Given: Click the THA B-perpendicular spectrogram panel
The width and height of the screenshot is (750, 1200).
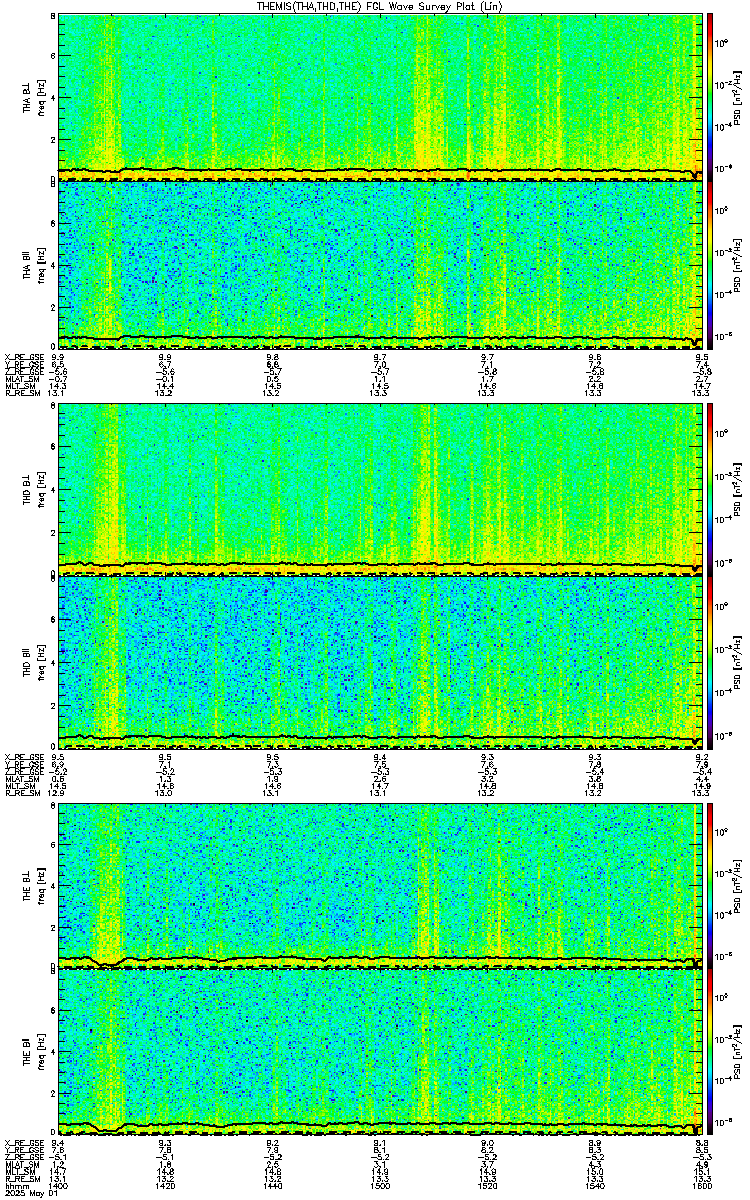Looking at the screenshot, I should (379, 97).
